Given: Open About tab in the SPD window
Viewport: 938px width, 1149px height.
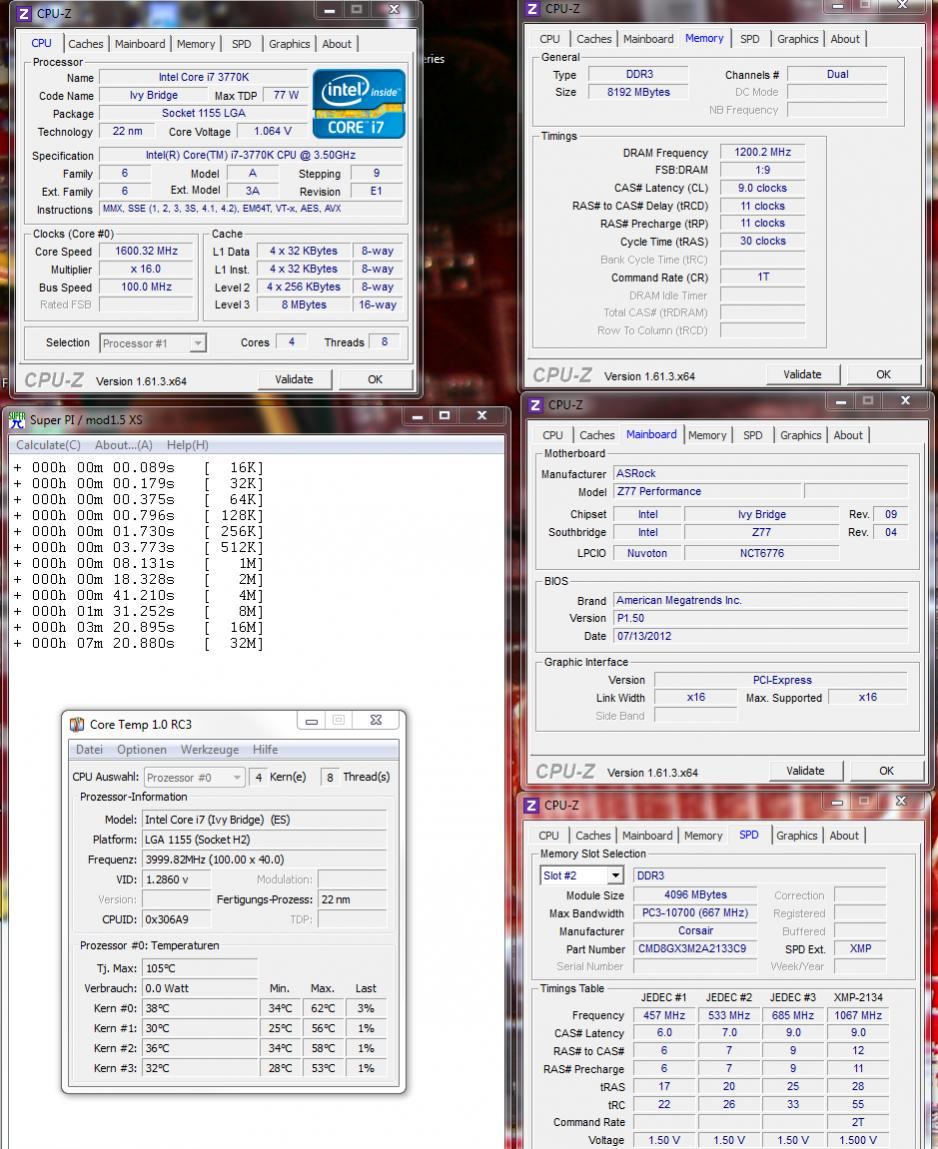Looking at the screenshot, I should coord(844,835).
